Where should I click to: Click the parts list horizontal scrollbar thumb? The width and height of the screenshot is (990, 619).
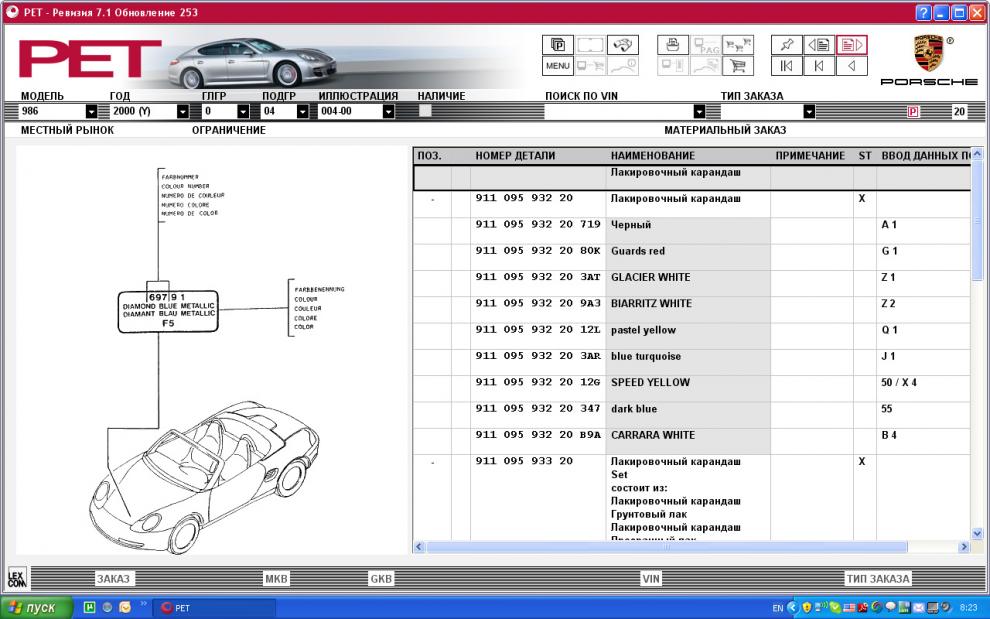pos(667,546)
